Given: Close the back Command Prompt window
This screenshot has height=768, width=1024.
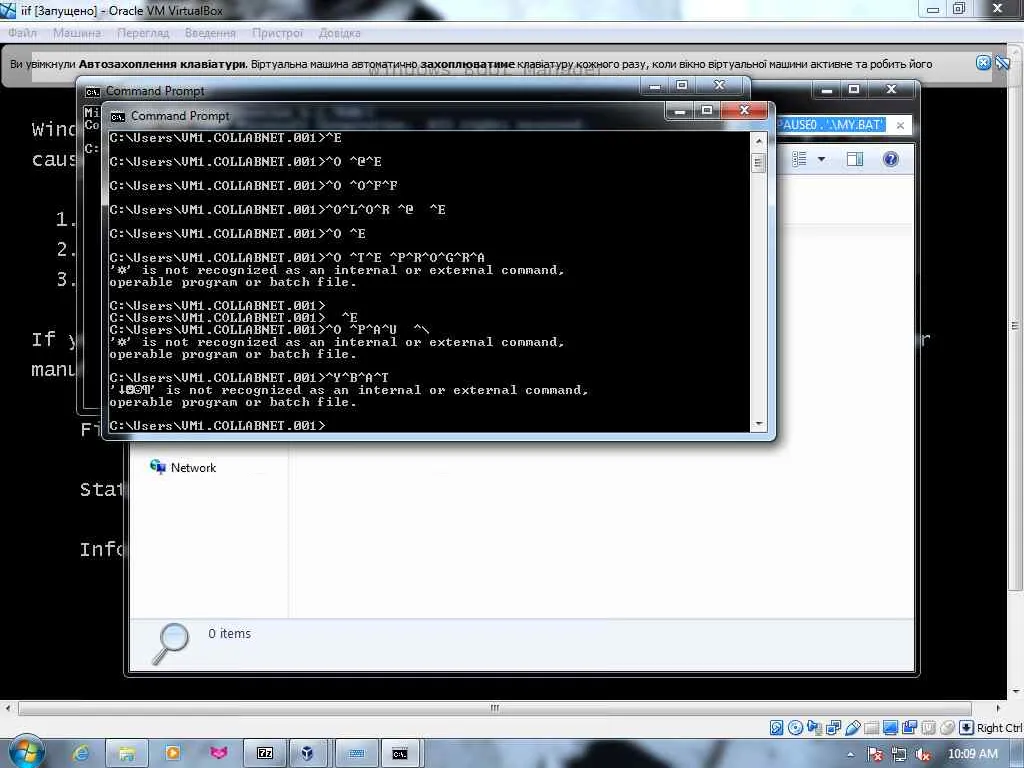Looking at the screenshot, I should pos(720,86).
